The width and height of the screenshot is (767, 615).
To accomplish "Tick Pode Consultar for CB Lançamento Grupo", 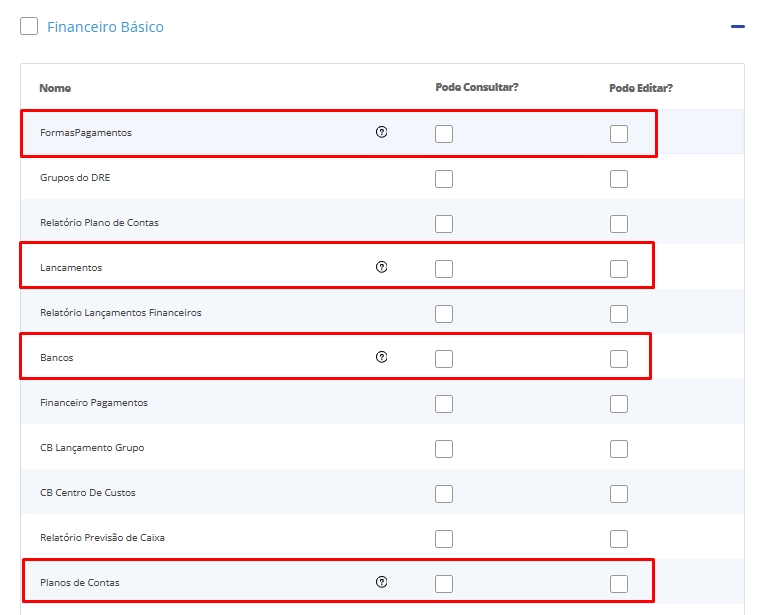I will 444,449.
